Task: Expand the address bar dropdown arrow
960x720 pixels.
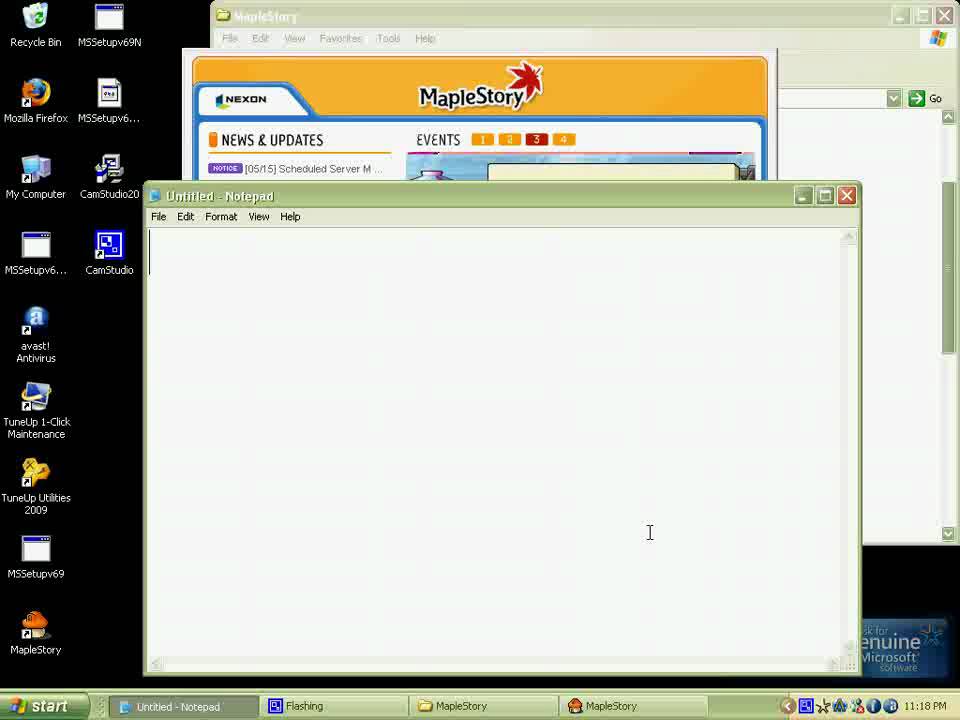Action: tap(894, 99)
